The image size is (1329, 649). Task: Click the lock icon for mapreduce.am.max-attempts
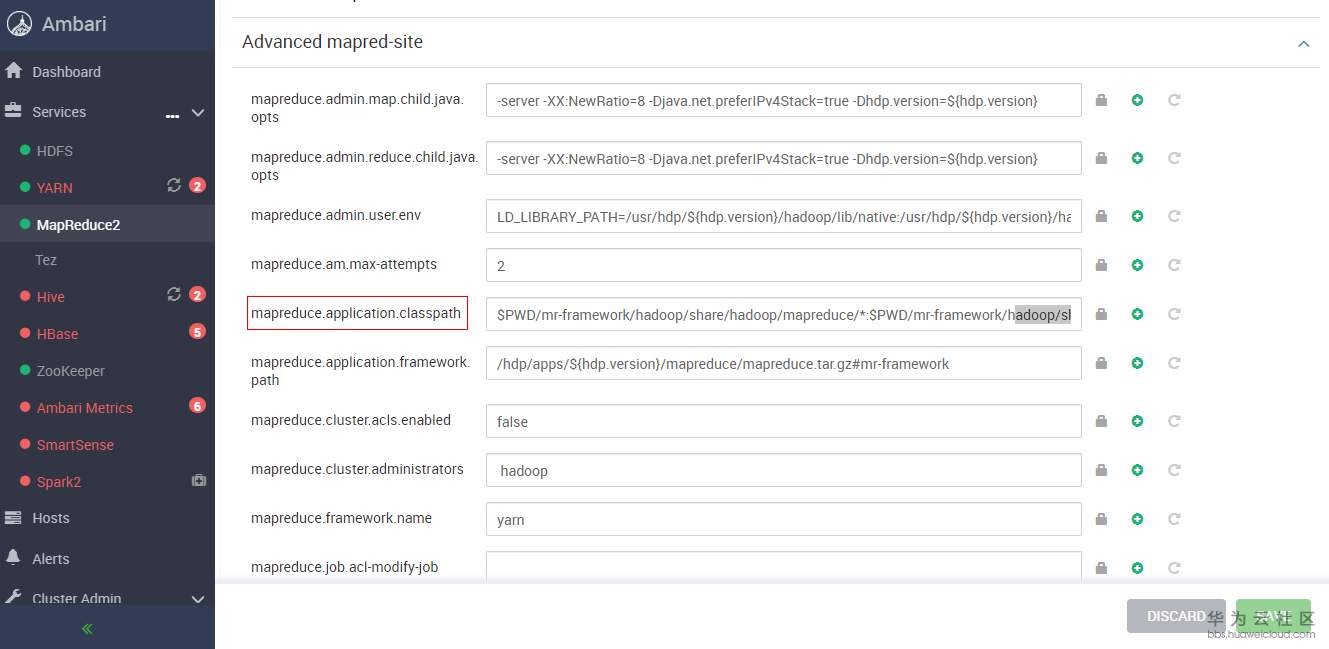tap(1101, 265)
